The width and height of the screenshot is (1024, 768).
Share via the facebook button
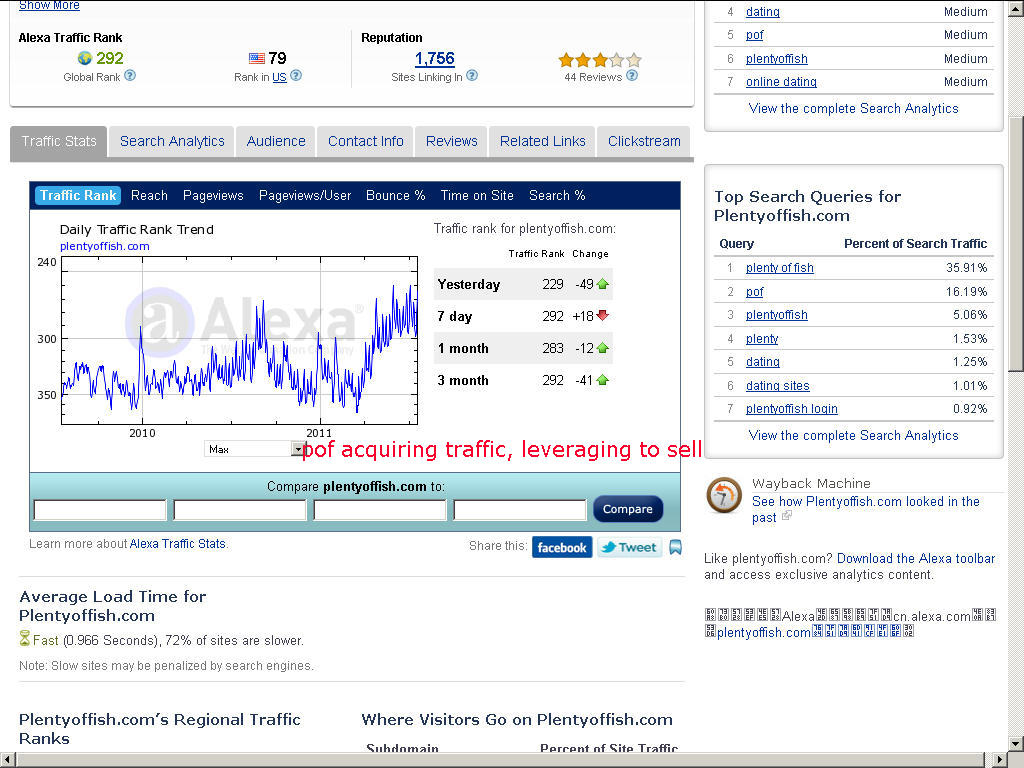coord(562,547)
